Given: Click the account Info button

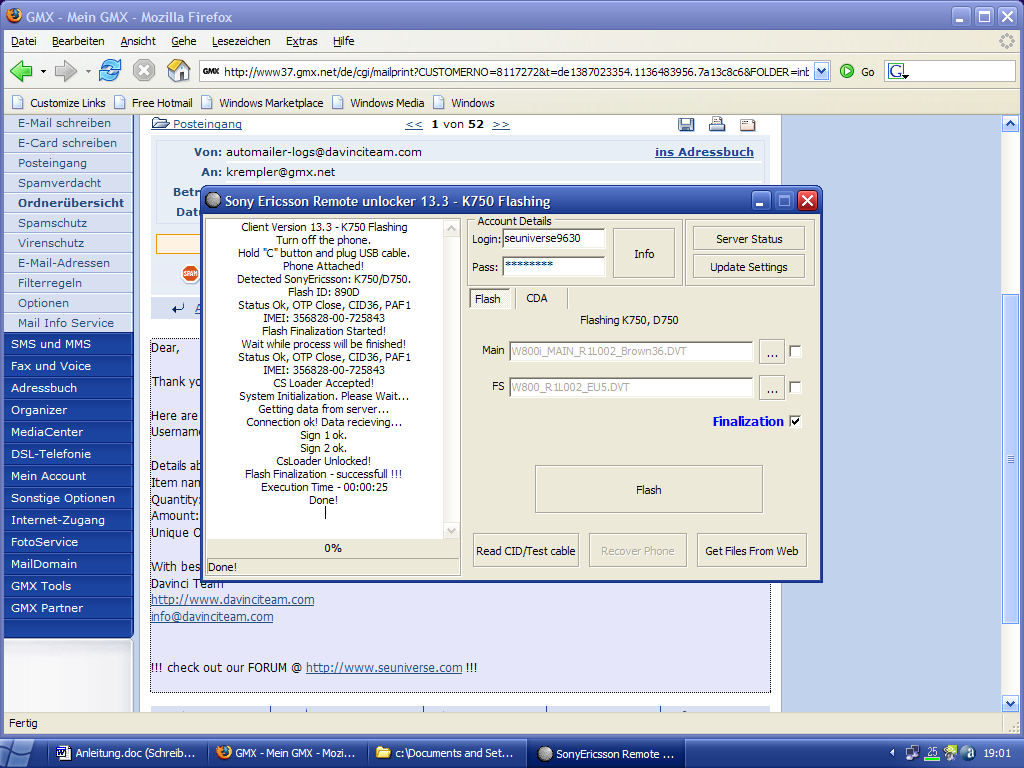Looking at the screenshot, I should pyautogui.click(x=644, y=254).
